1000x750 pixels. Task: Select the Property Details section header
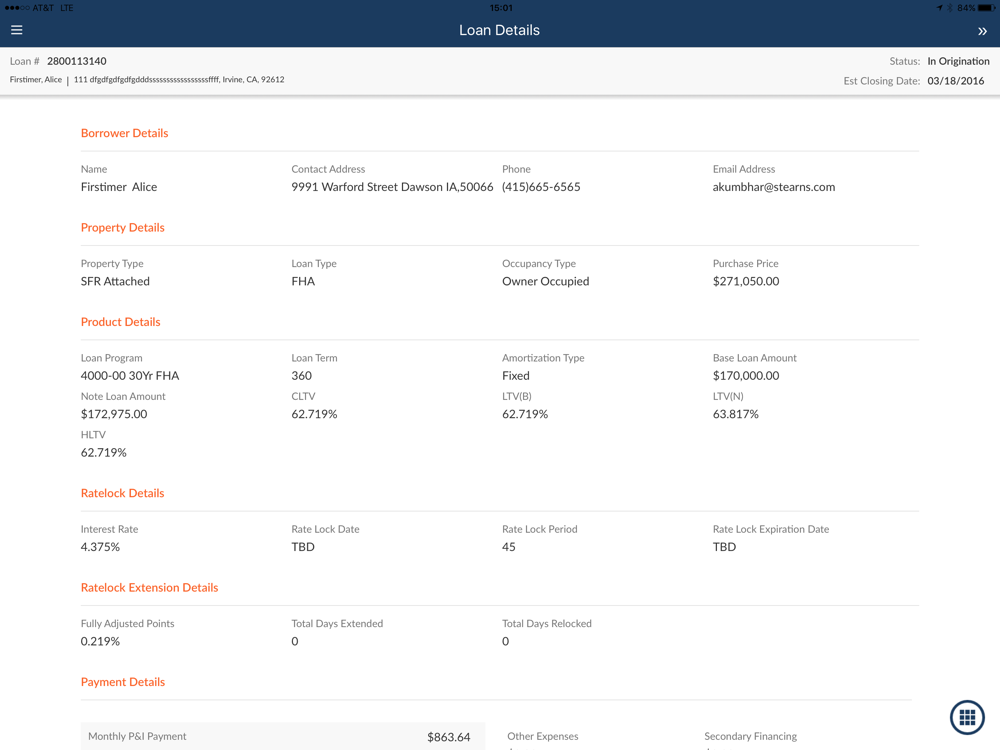(x=122, y=227)
